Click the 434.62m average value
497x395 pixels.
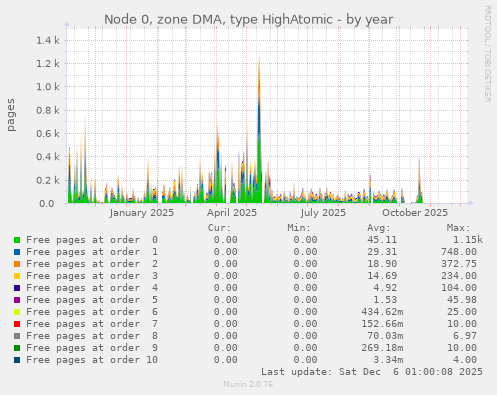(x=382, y=312)
